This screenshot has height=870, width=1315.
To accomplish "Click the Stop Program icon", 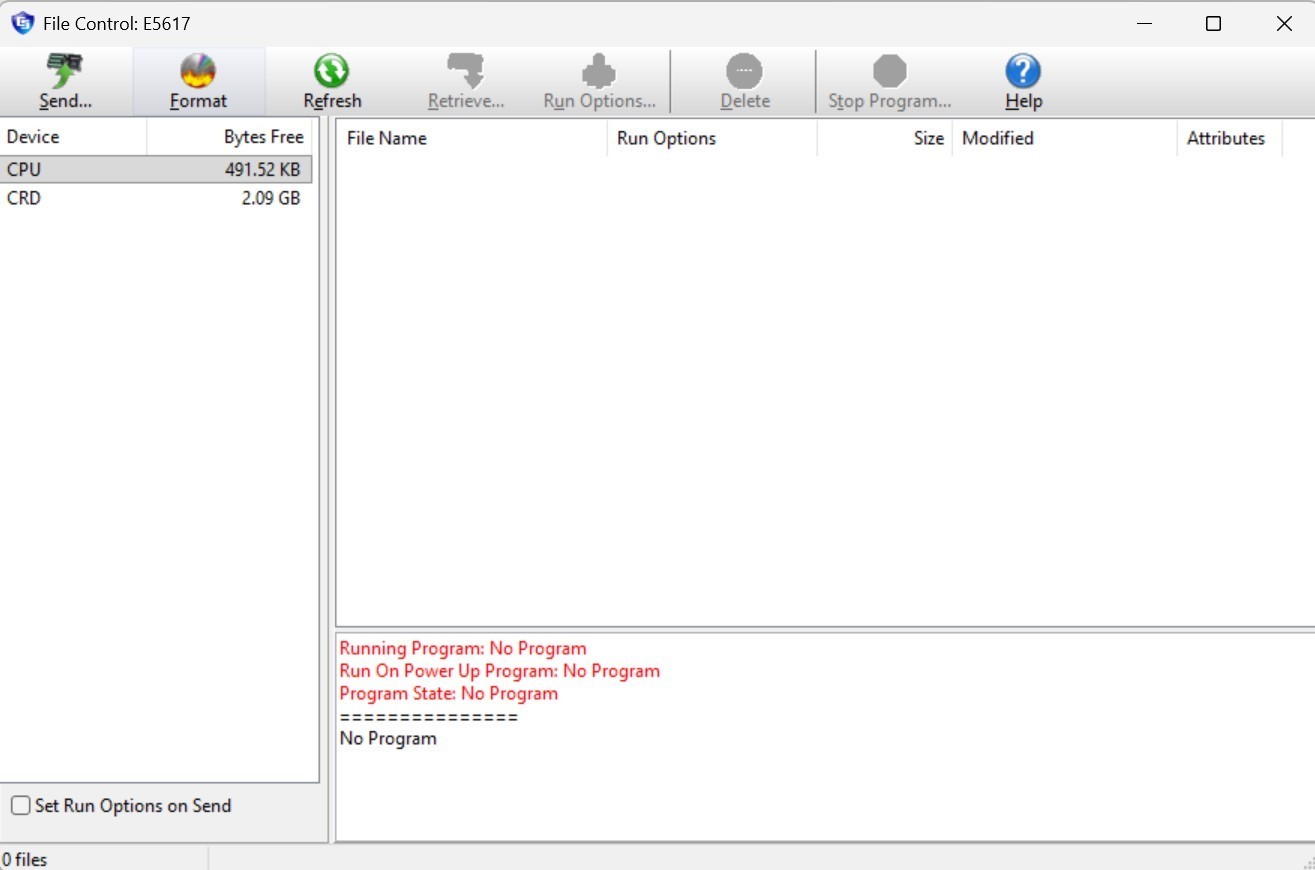I will (x=889, y=72).
